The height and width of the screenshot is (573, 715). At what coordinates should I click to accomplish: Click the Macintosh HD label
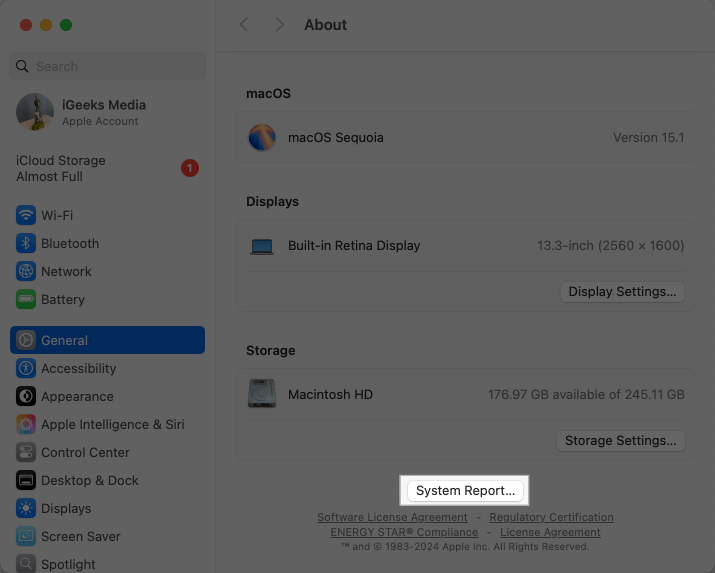[x=330, y=394]
